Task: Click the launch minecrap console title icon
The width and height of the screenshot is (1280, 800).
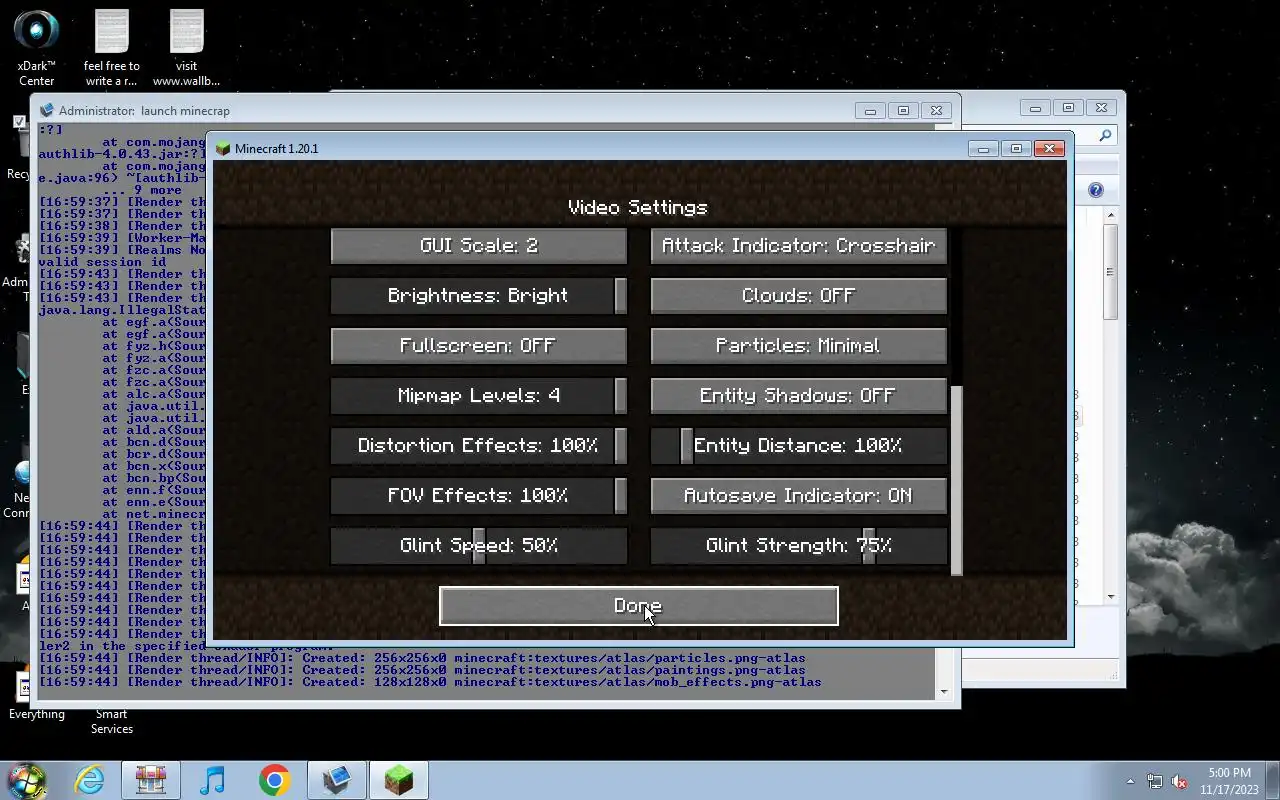Action: [46, 110]
